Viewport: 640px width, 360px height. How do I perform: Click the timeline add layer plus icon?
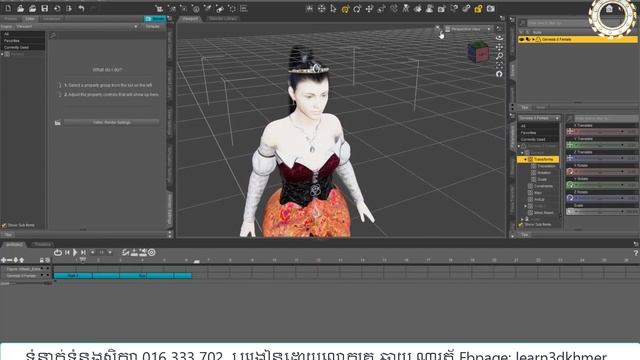pos(4,260)
